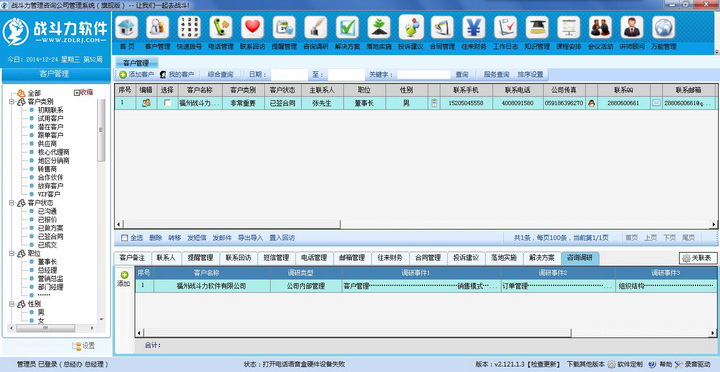Switch to 联系人 tab
720x372 pixels.
(x=166, y=258)
